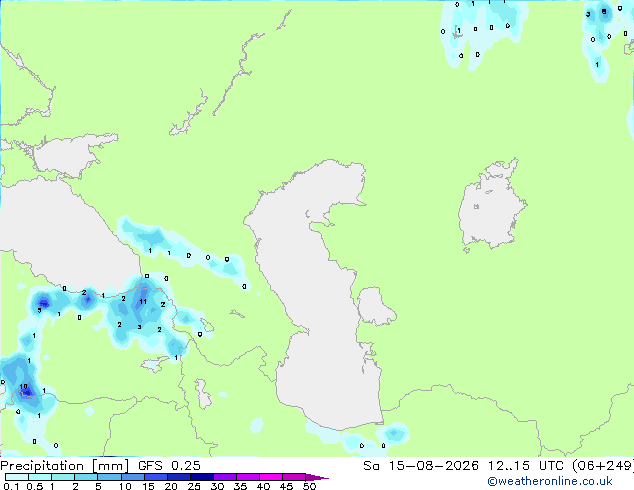Viewport: 634px width, 490px height.
Task: Click the 0.1–0.5 mm palest legend swatch
Action: click(x=17, y=477)
